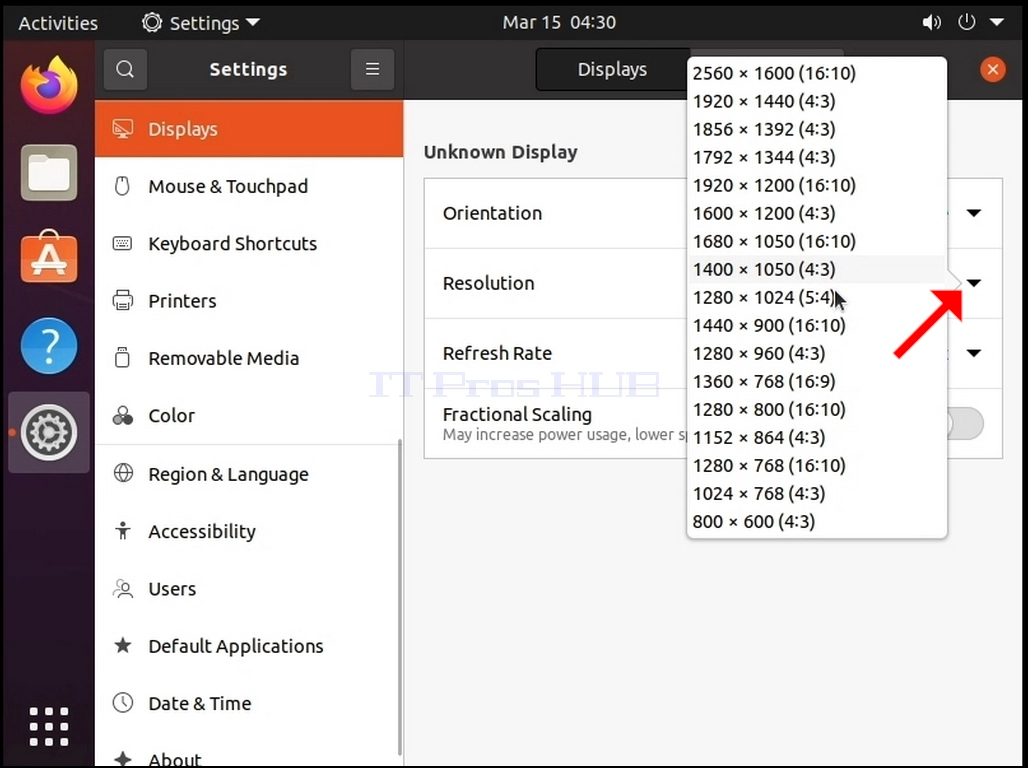Open Ubuntu Software from the dock
This screenshot has width=1028, height=768.
click(x=49, y=257)
